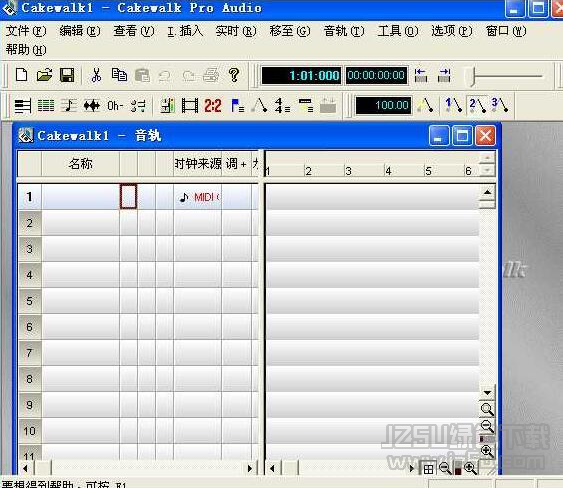This screenshot has width=563, height=488.
Task: Open the 移至(G) menu
Action: (x=290, y=31)
